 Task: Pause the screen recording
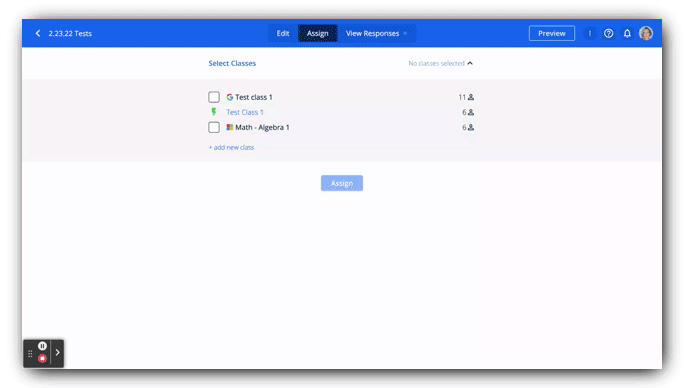(x=42, y=346)
